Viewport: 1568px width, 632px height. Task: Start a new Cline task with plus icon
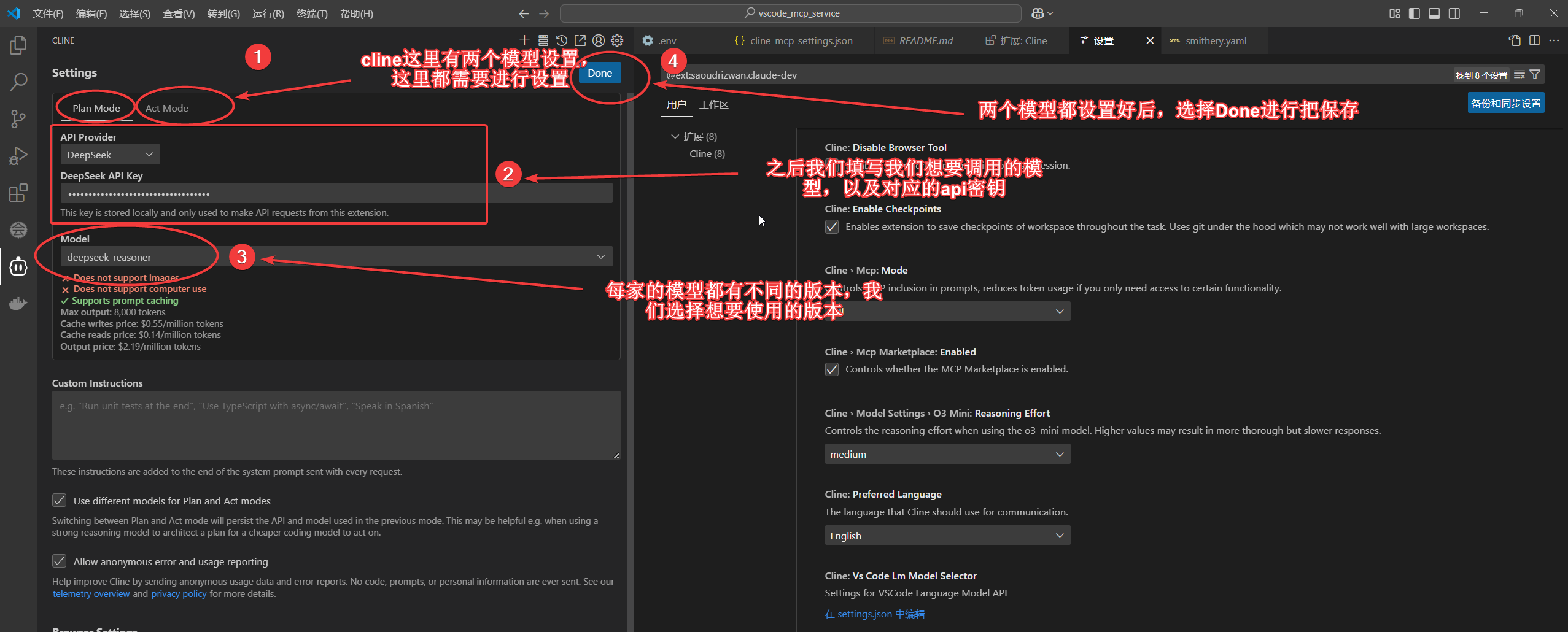524,40
